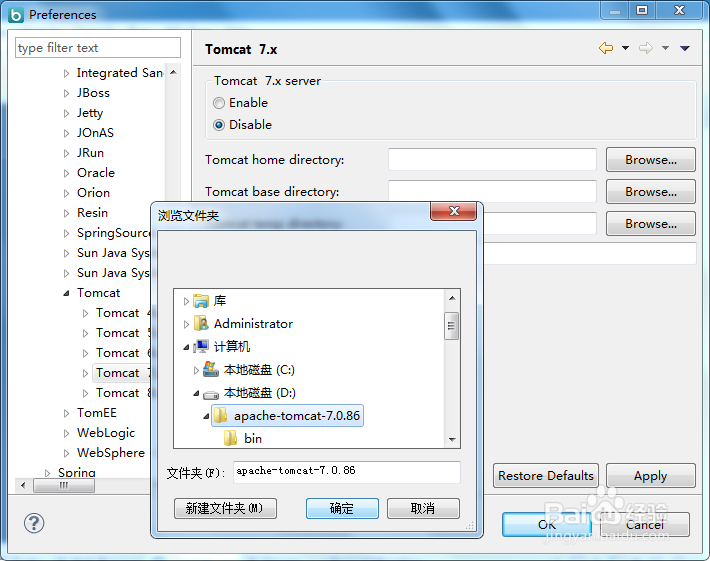Select TomEE in the tree
The height and width of the screenshot is (561, 710).
pyautogui.click(x=96, y=413)
